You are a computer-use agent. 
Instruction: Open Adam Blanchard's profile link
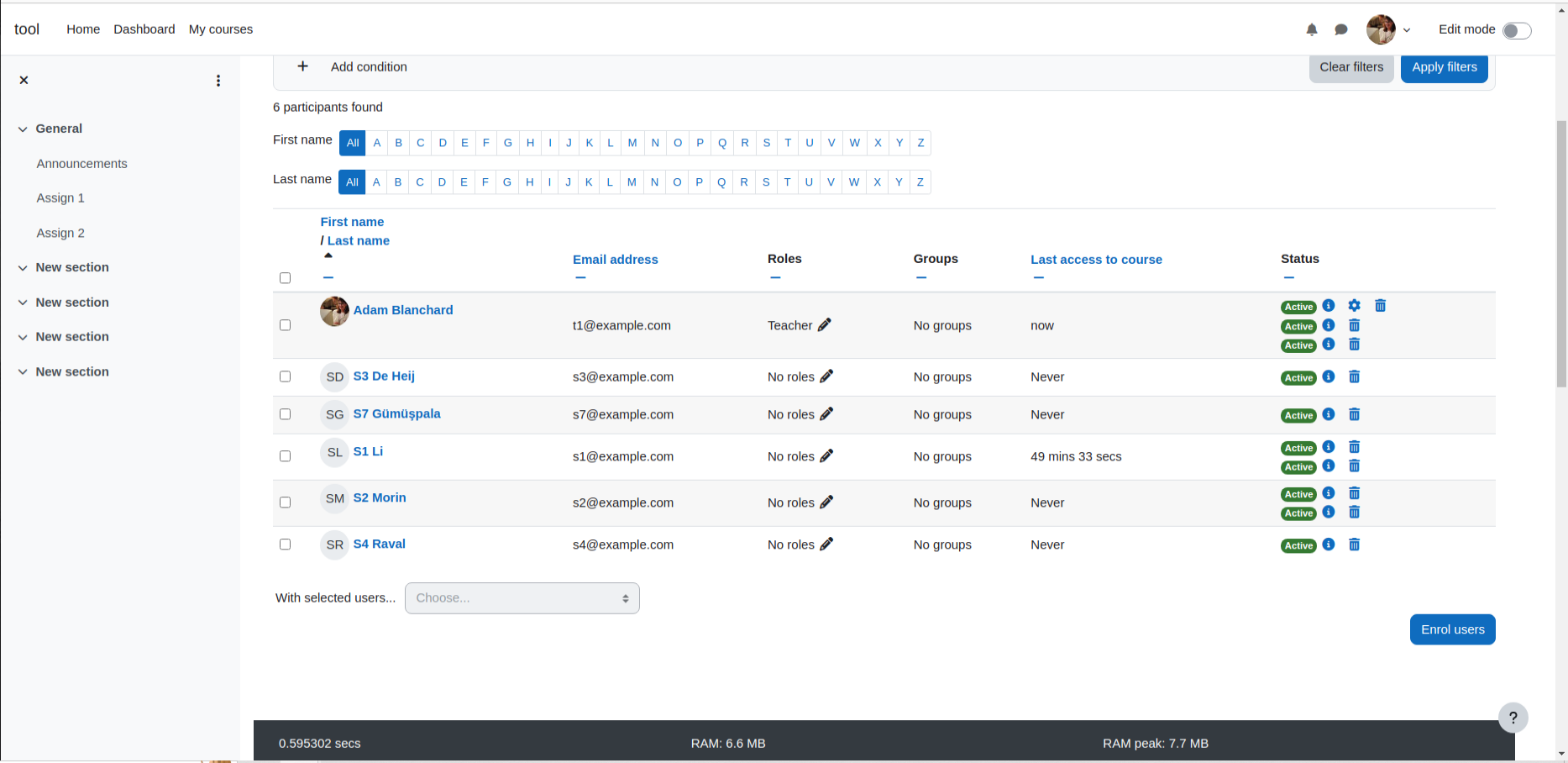point(403,310)
